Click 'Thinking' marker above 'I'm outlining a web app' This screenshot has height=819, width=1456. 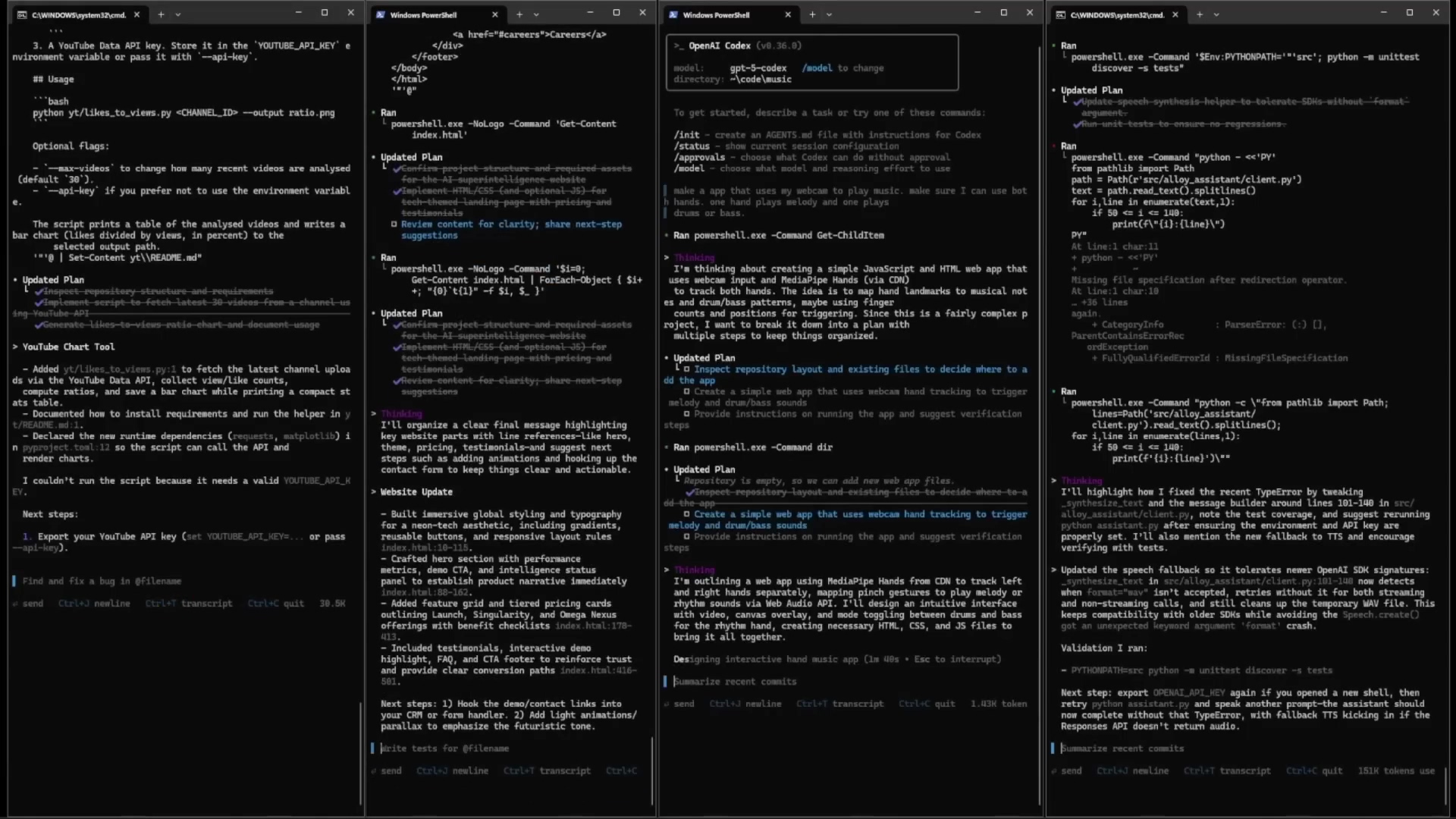[x=694, y=570]
